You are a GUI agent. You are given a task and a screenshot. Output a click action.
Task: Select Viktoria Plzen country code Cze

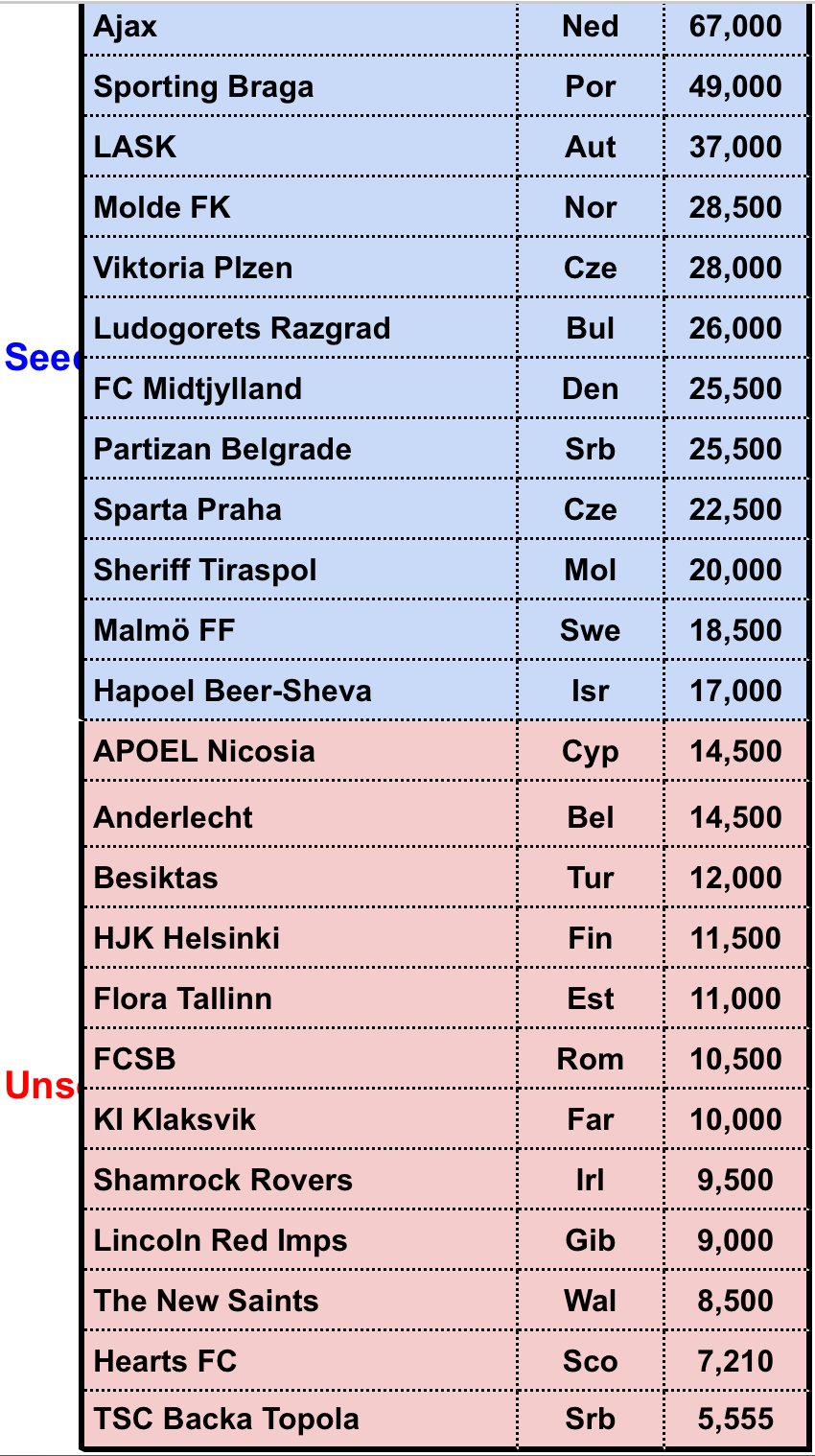point(590,268)
